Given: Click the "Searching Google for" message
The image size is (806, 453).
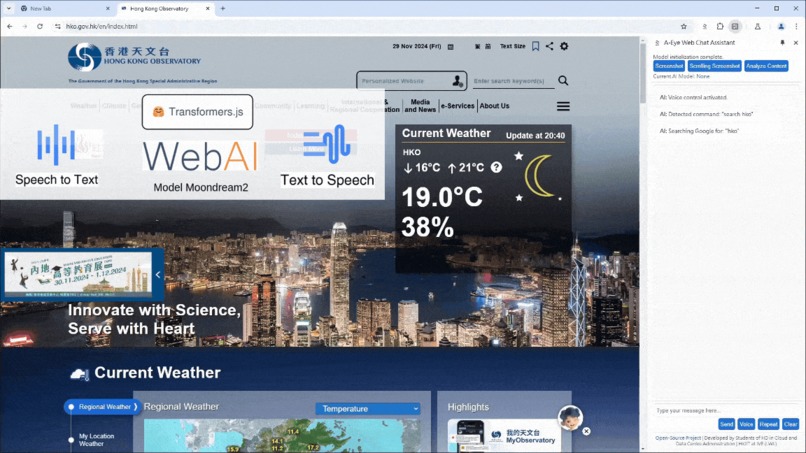Looking at the screenshot, I should 699,131.
